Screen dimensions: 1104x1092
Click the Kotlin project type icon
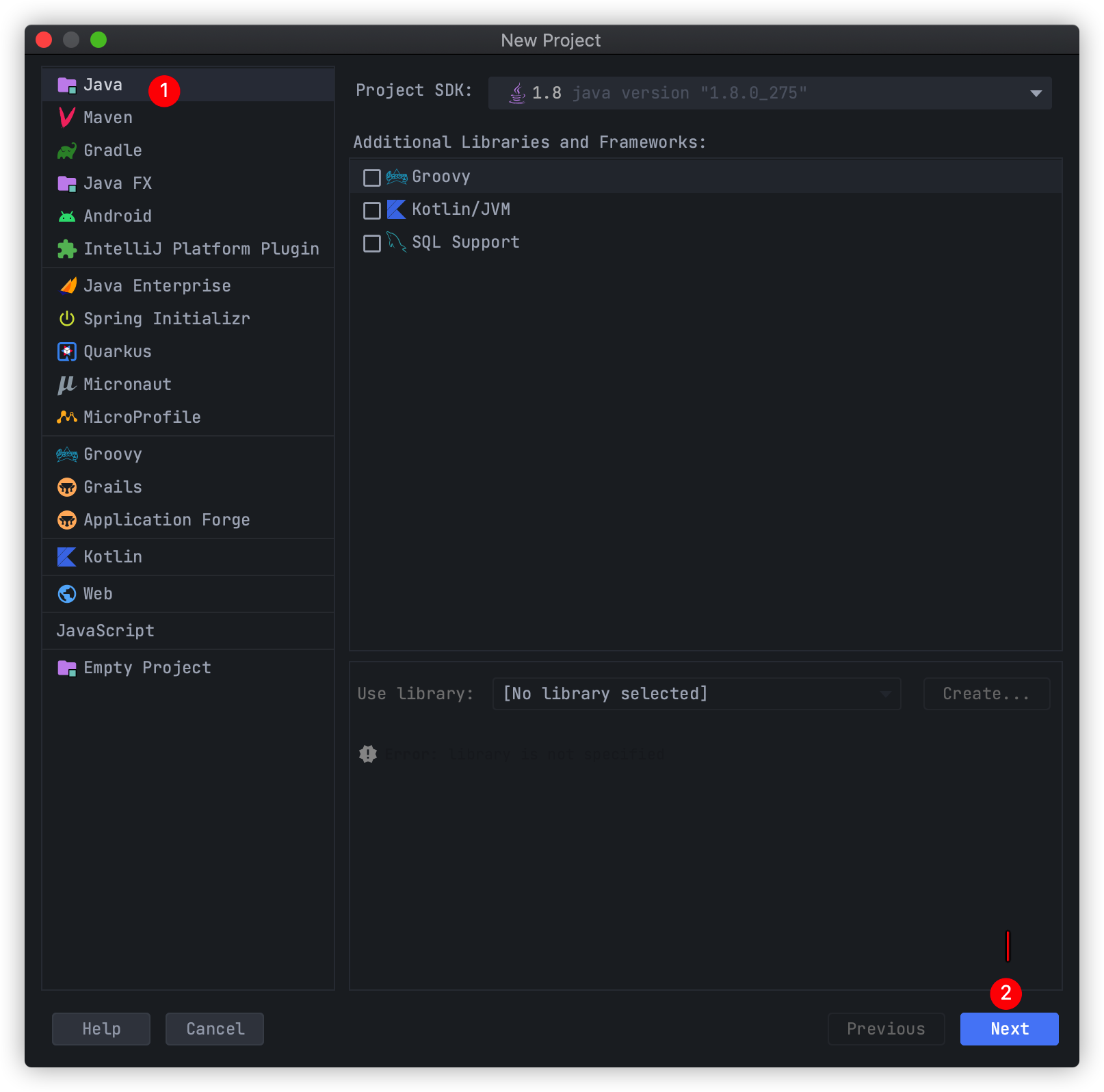click(66, 557)
